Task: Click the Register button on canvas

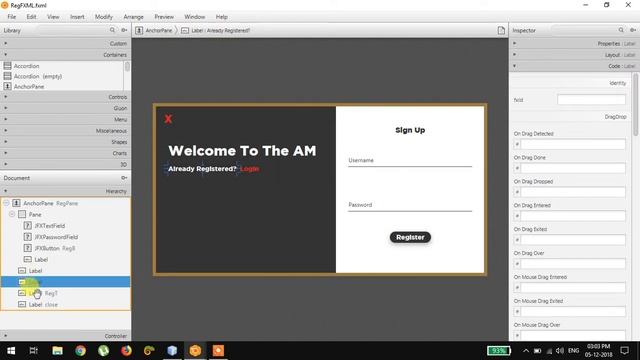Action: click(x=410, y=237)
